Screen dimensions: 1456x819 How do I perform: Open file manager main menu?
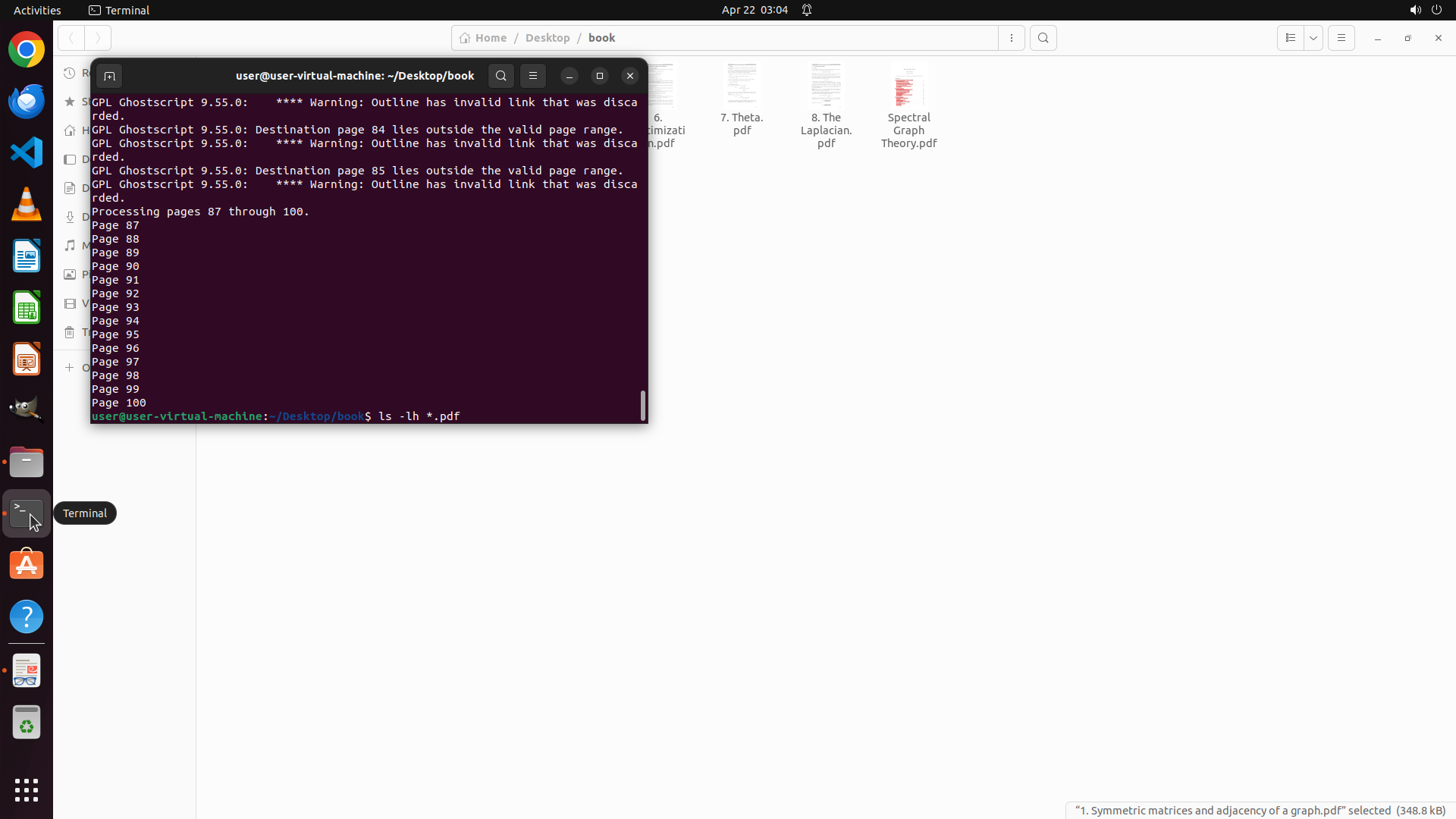pyautogui.click(x=1341, y=38)
